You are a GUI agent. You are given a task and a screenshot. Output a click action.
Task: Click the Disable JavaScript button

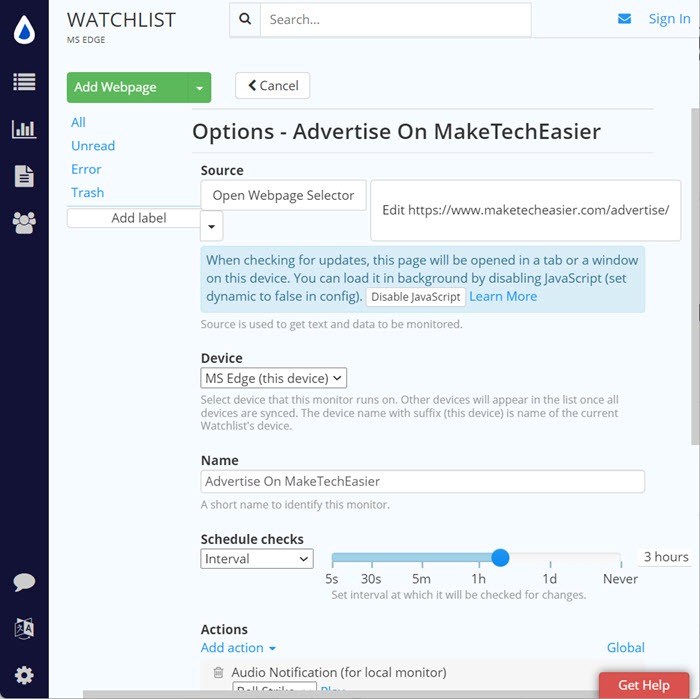[x=416, y=297]
